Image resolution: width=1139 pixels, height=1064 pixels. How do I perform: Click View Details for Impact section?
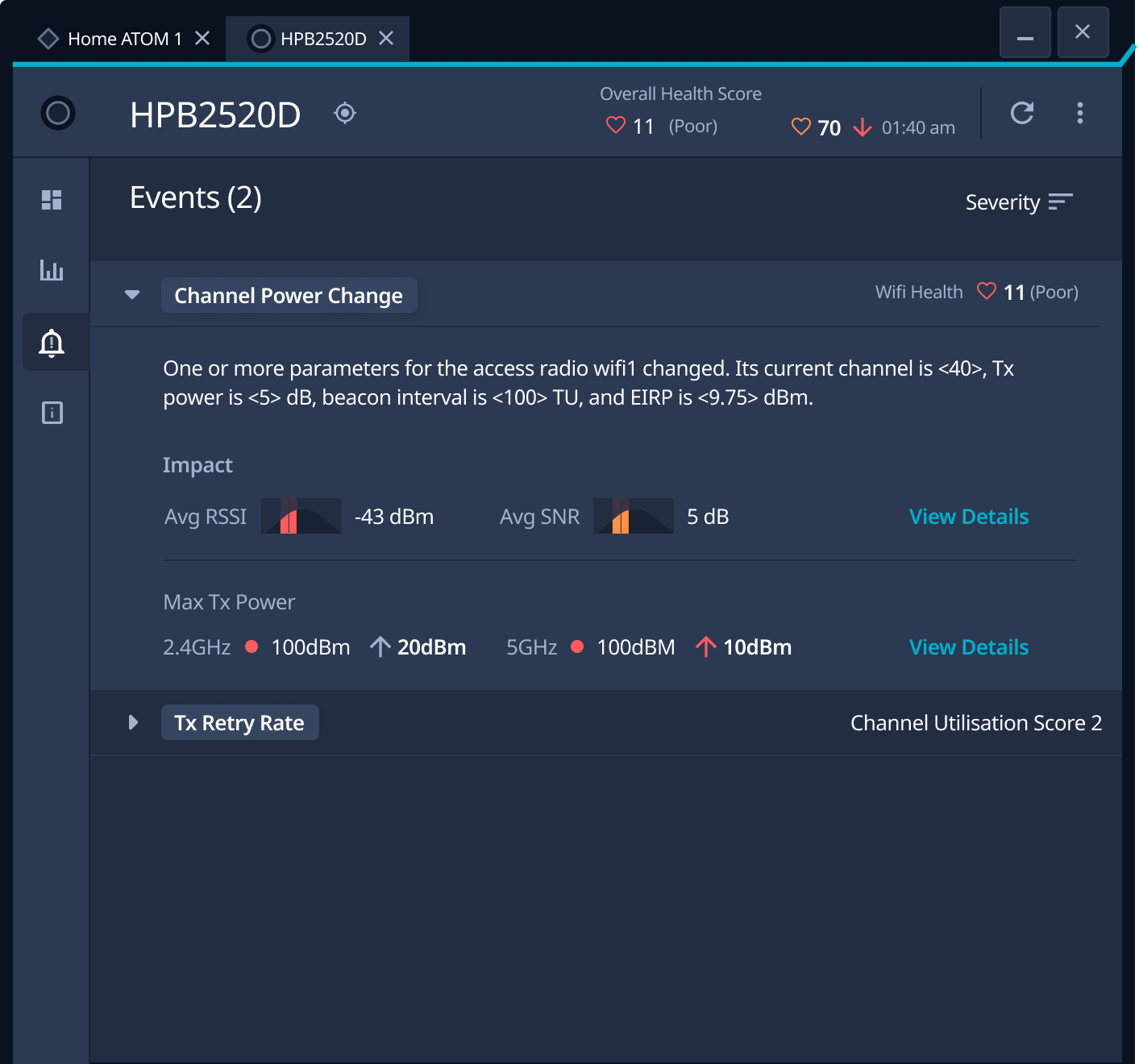pyautogui.click(x=968, y=517)
